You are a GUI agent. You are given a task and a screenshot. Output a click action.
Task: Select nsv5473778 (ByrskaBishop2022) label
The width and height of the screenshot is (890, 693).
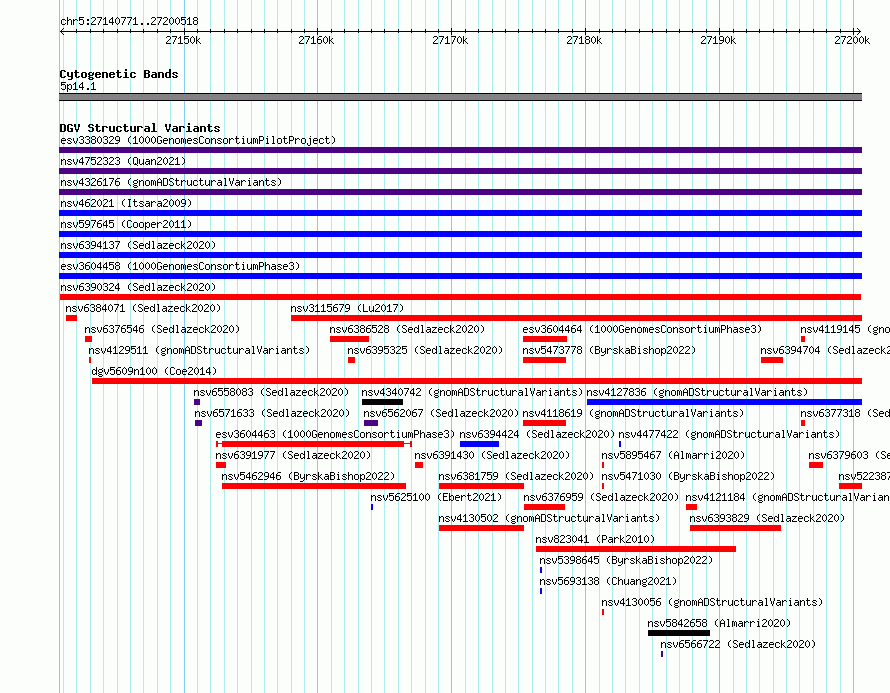609,350
